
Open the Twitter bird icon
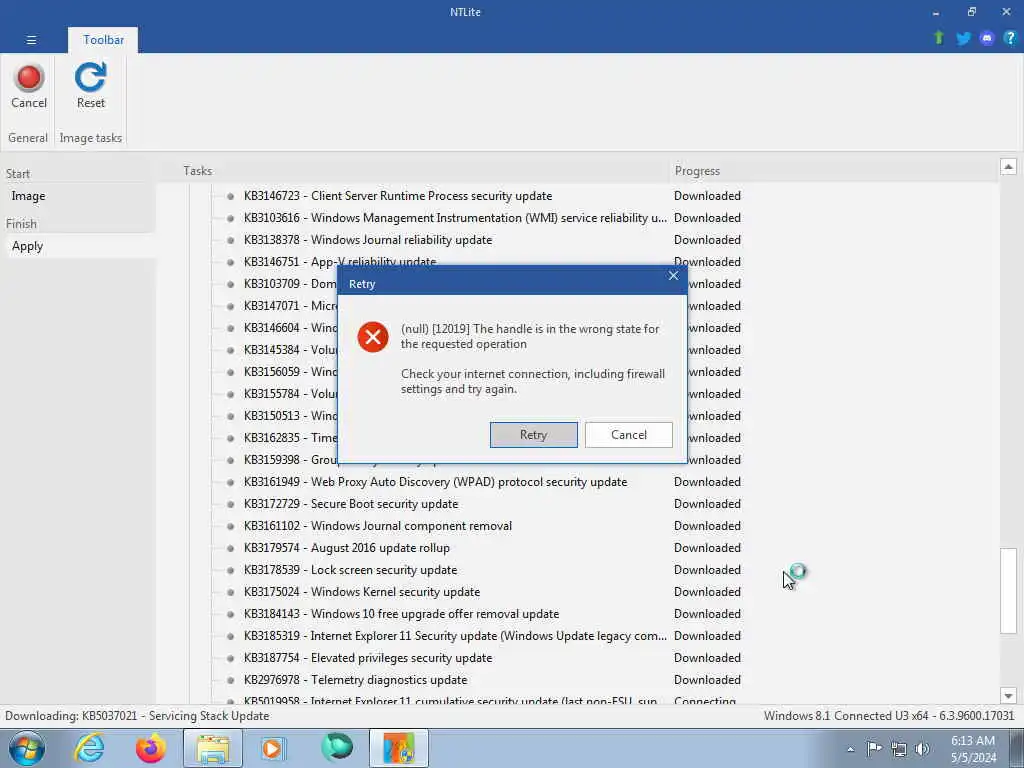(963, 39)
